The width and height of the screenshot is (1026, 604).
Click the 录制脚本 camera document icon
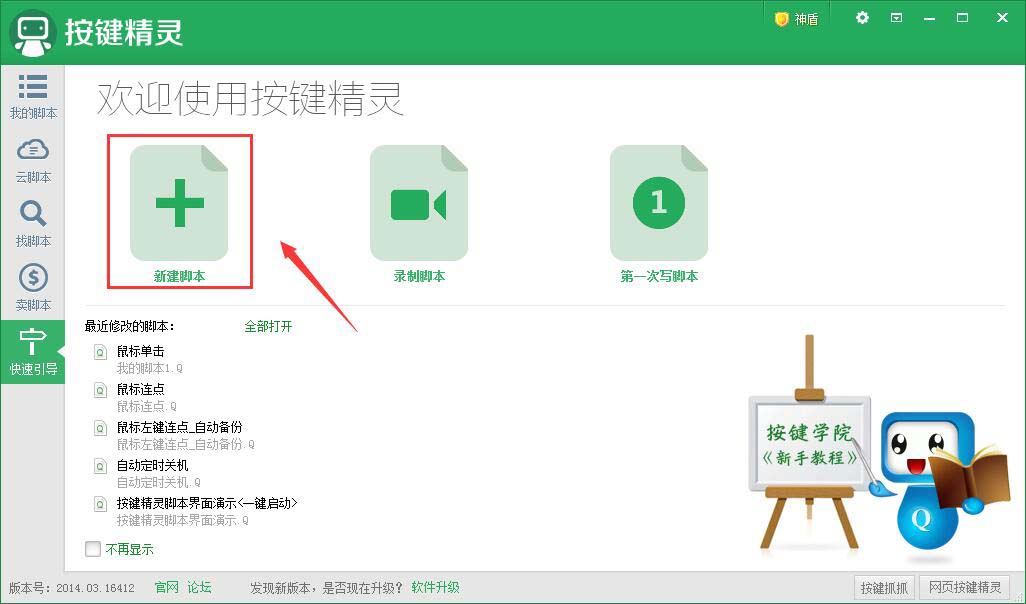coord(419,203)
